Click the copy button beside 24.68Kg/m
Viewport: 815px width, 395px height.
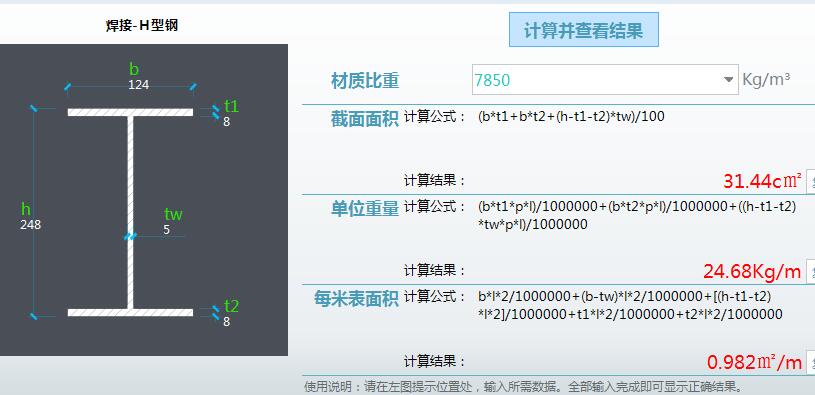coord(810,272)
